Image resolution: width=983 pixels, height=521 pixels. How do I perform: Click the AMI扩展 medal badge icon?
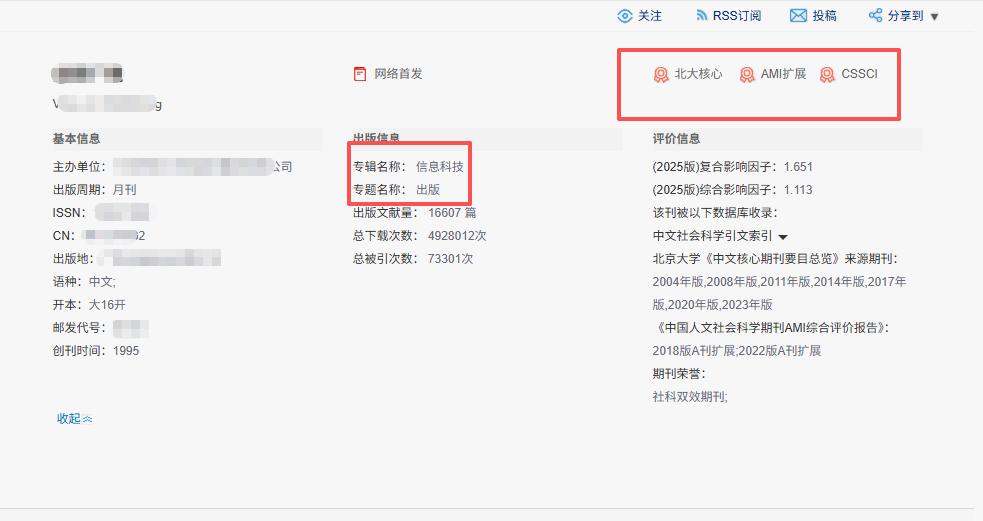click(747, 75)
